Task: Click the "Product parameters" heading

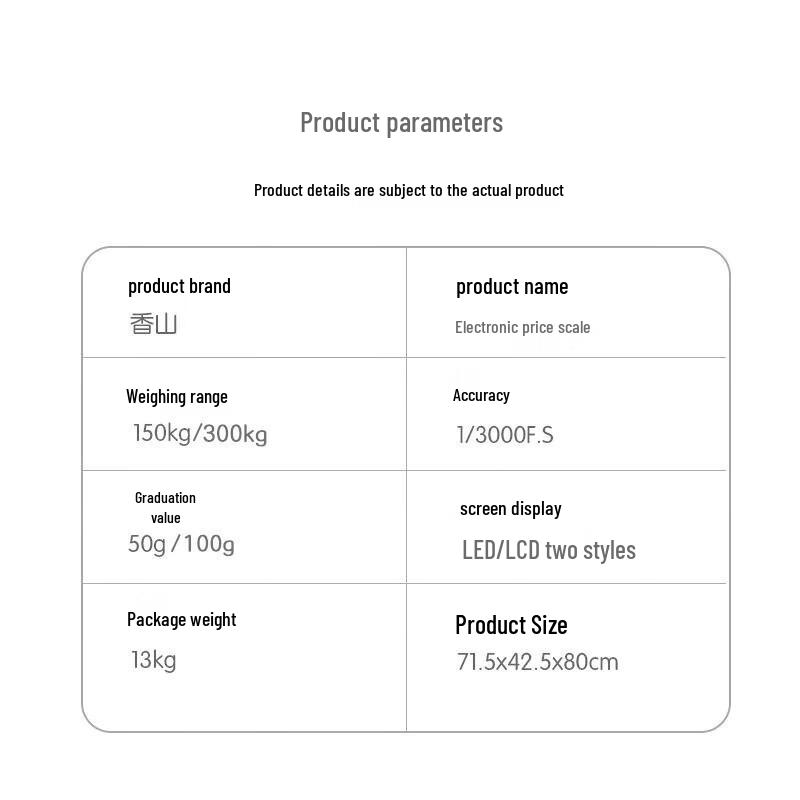Action: coord(401,122)
